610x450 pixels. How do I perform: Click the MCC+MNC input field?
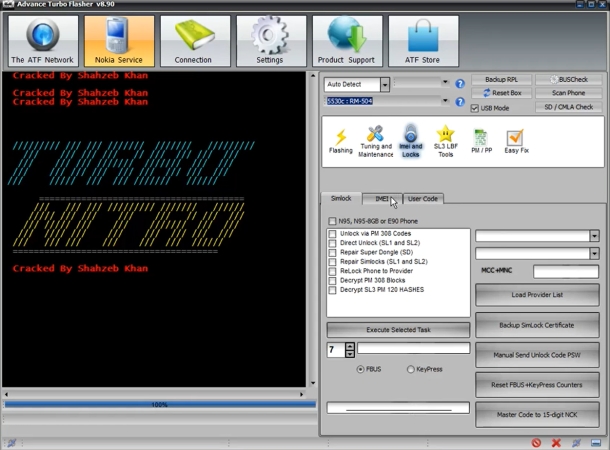[x=566, y=271]
